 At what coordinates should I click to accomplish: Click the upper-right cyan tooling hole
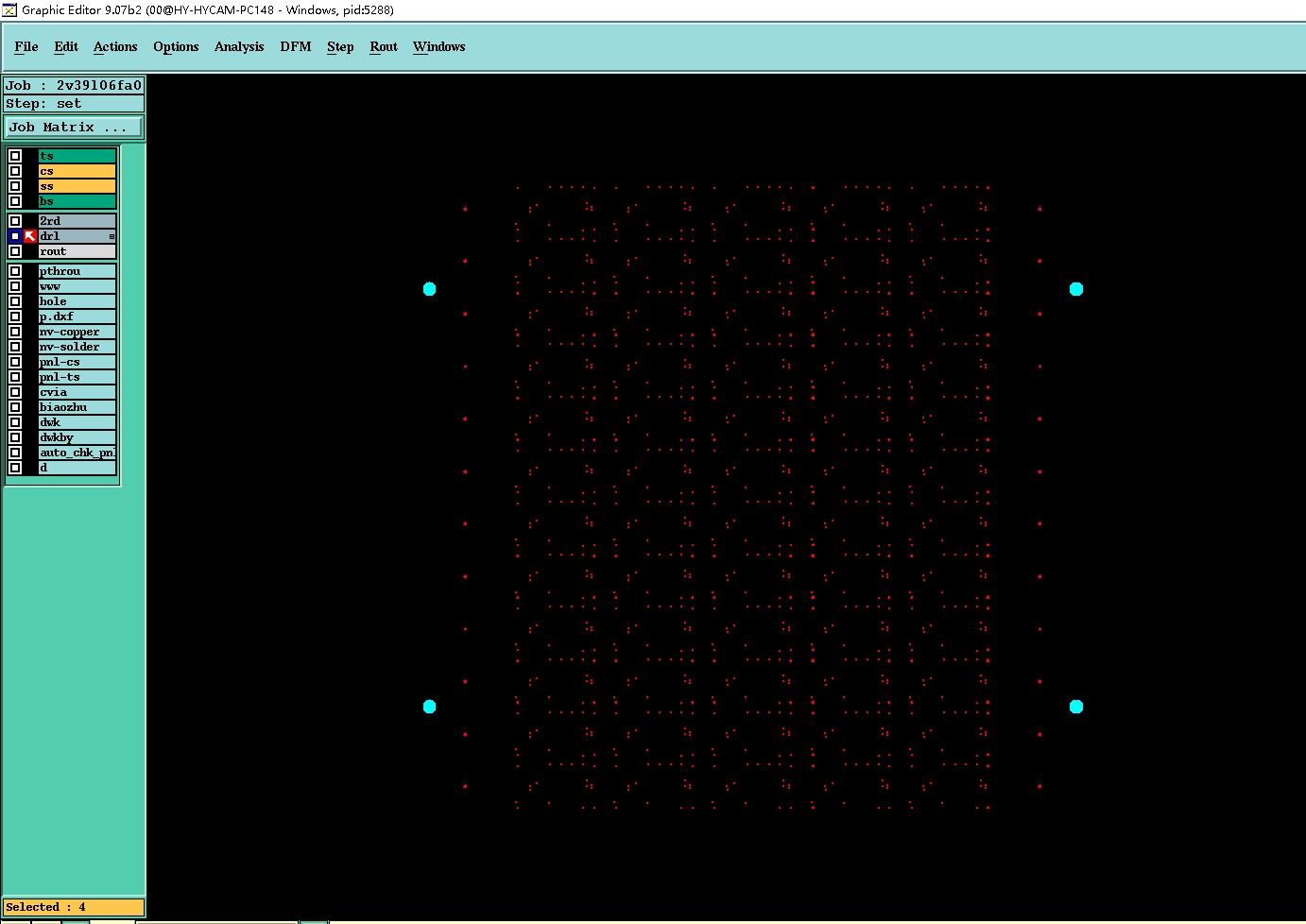coord(1075,289)
